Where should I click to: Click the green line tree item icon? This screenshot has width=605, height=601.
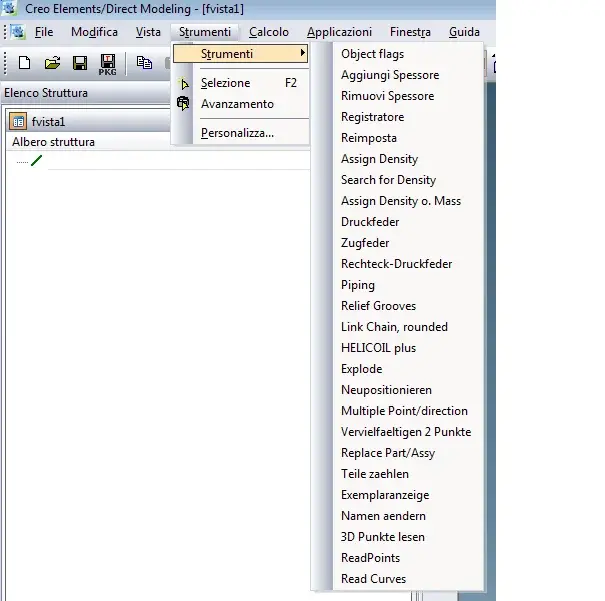click(37, 160)
